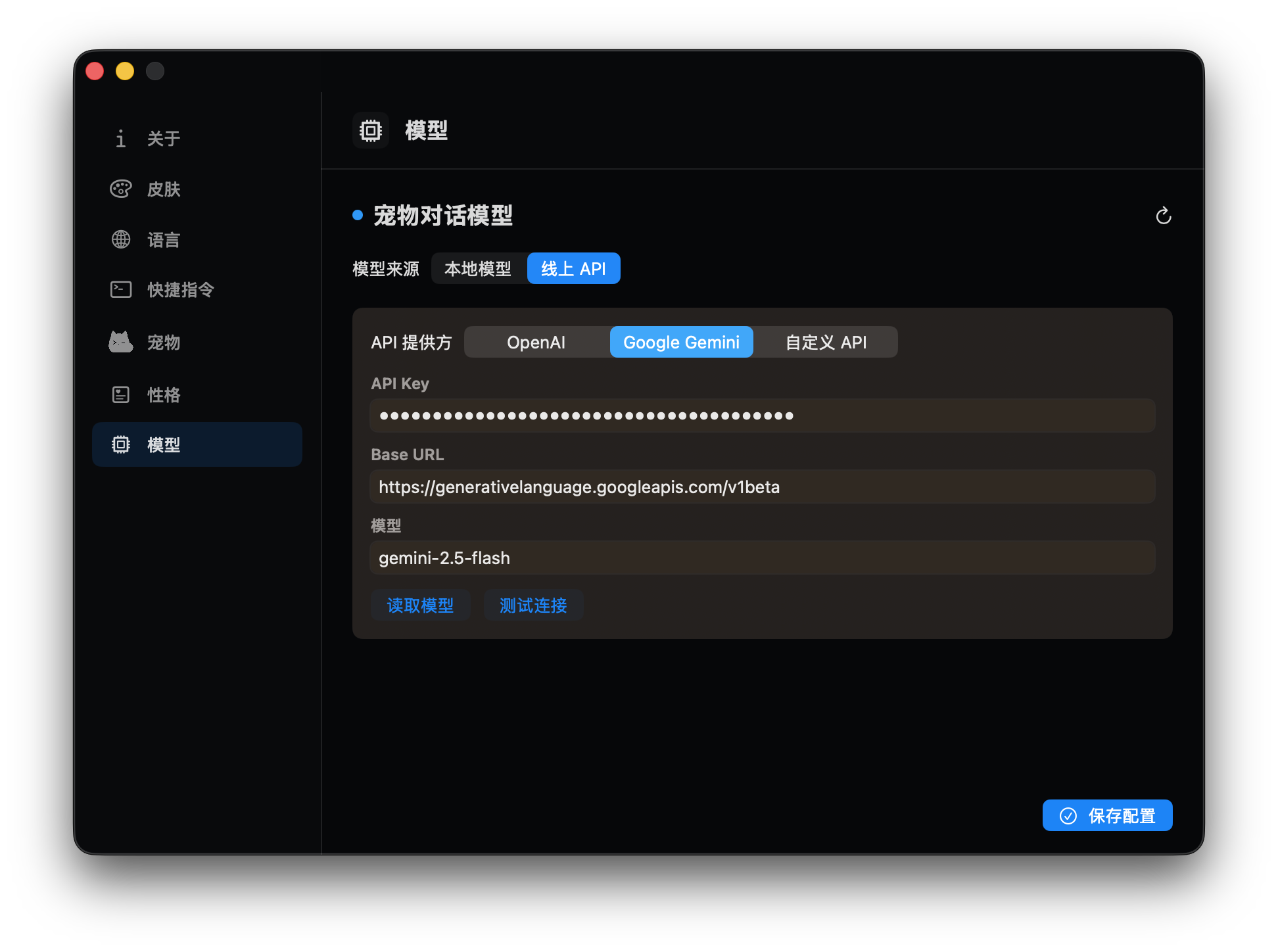
Task: Click the Base URL label
Action: click(x=407, y=454)
